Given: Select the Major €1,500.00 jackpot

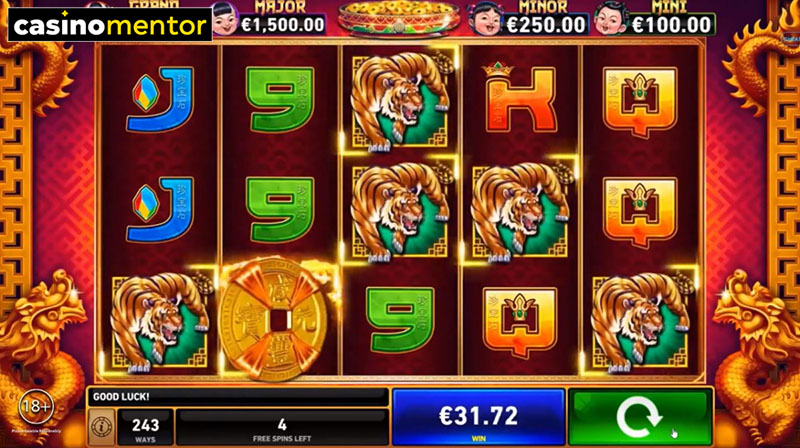Looking at the screenshot, I should click(270, 18).
